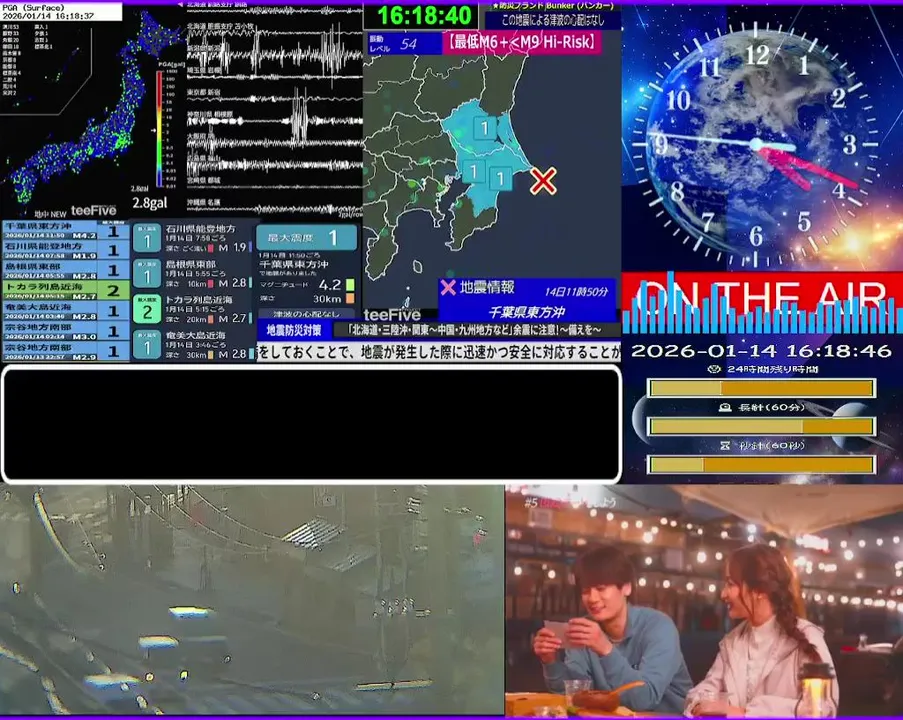This screenshot has height=720, width=903.
Task: Click the clock icon next to 24時間残り時間
Action: point(714,369)
